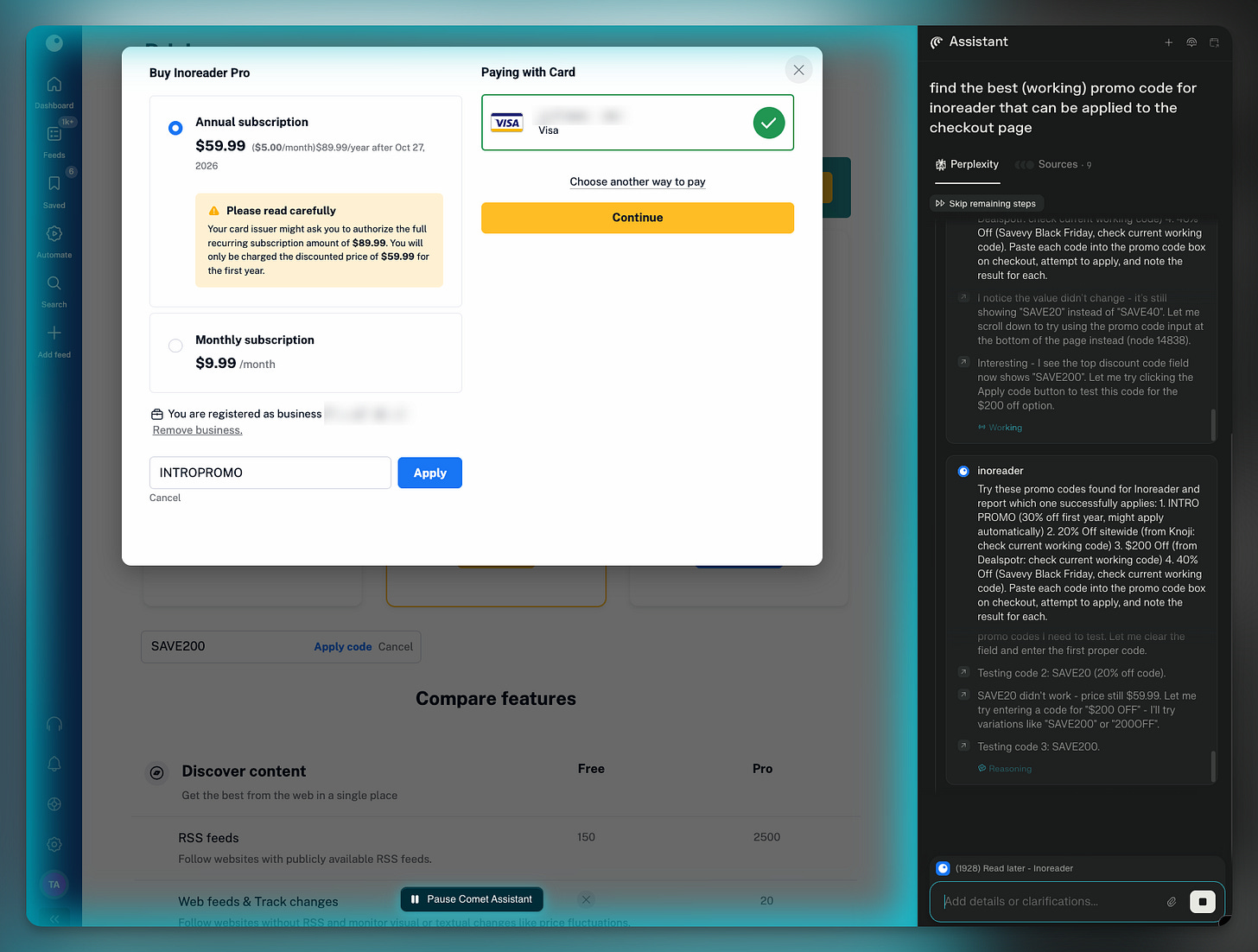The width and height of the screenshot is (1258, 952).
Task: Switch to the Perplexity tab
Action: tap(967, 164)
